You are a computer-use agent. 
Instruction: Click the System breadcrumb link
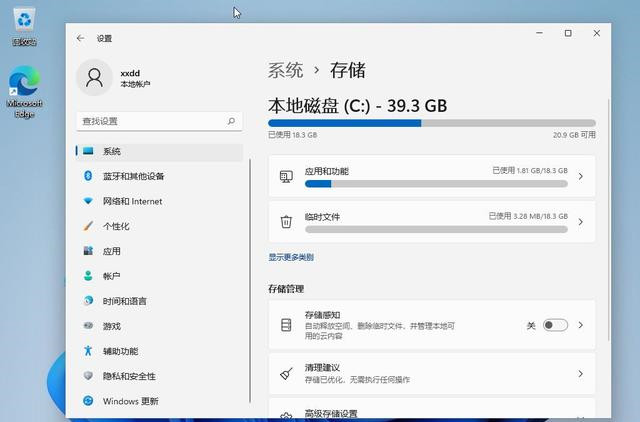click(285, 70)
